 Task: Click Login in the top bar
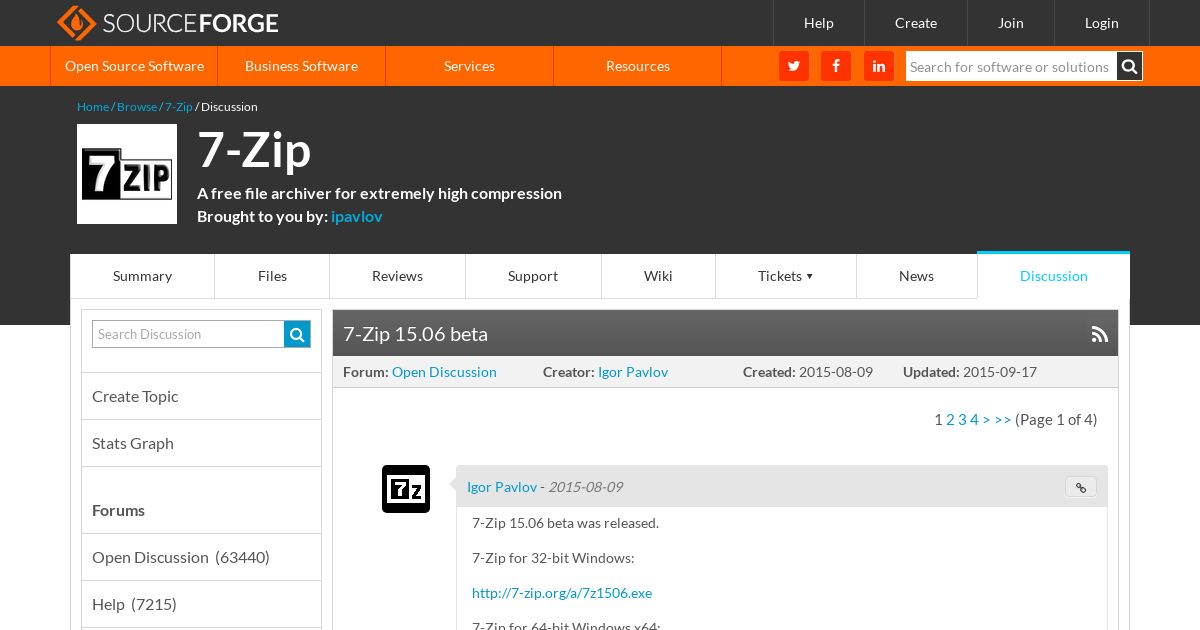pyautogui.click(x=1102, y=23)
